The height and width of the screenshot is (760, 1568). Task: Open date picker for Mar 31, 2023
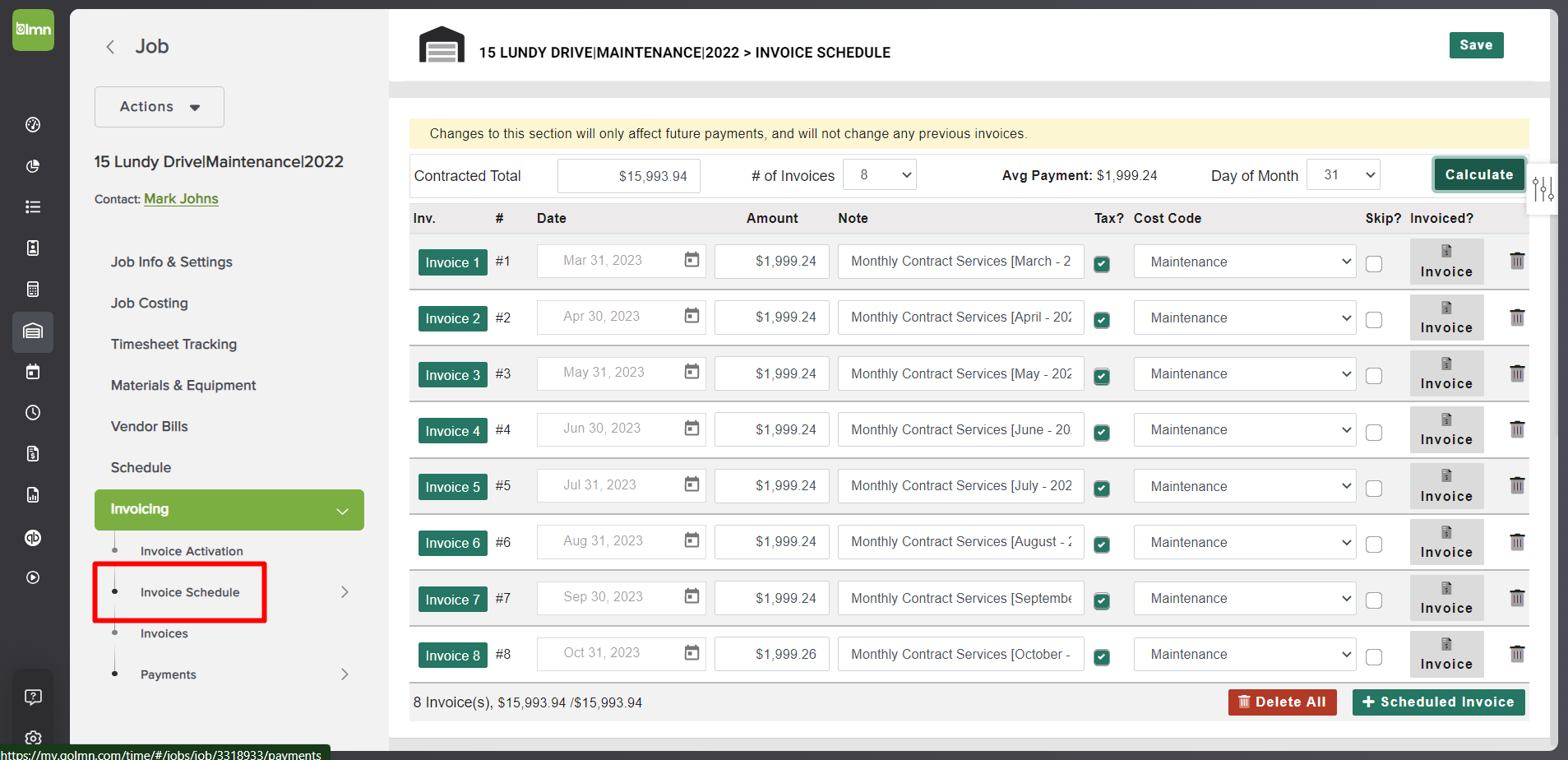click(x=692, y=260)
